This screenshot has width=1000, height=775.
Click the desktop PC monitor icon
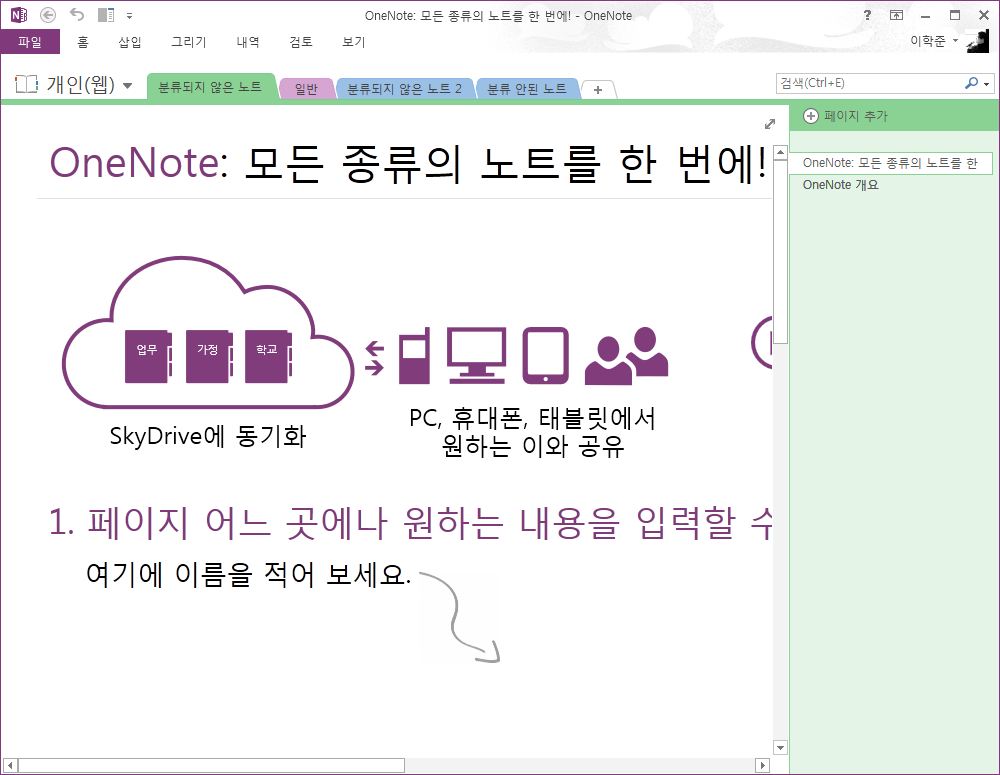(x=476, y=355)
